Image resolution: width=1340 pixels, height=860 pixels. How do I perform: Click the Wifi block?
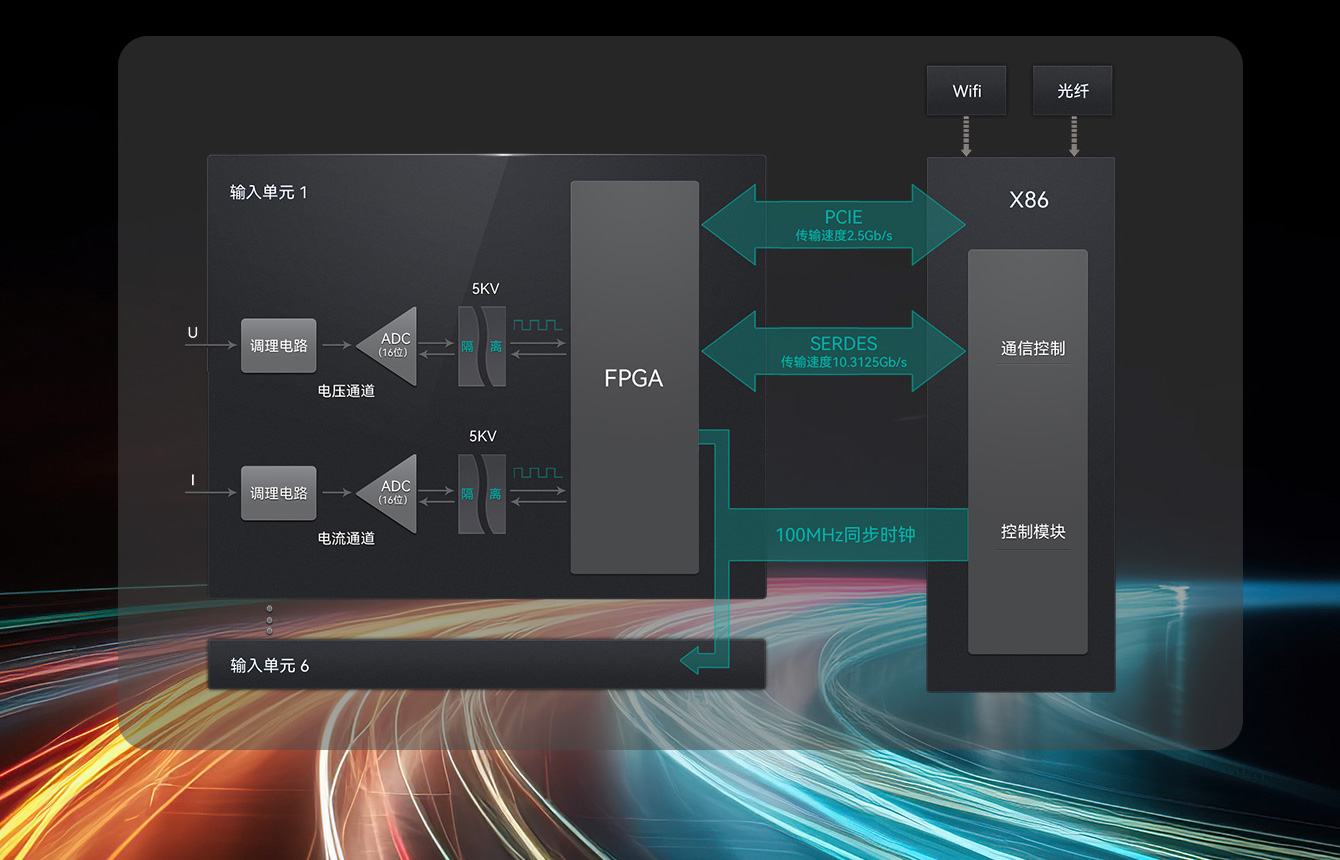[x=966, y=91]
